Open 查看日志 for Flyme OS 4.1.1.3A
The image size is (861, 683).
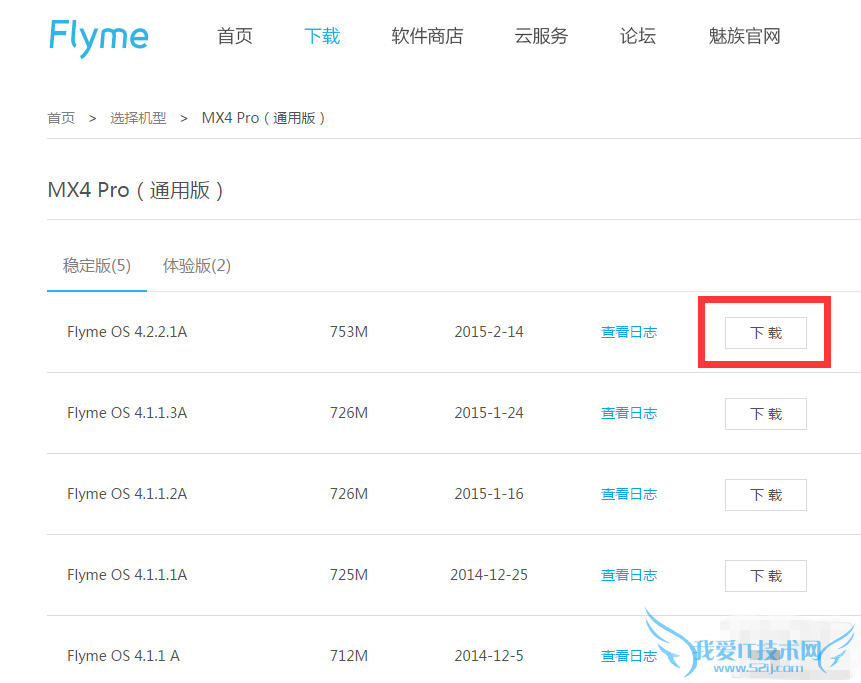pyautogui.click(x=628, y=413)
